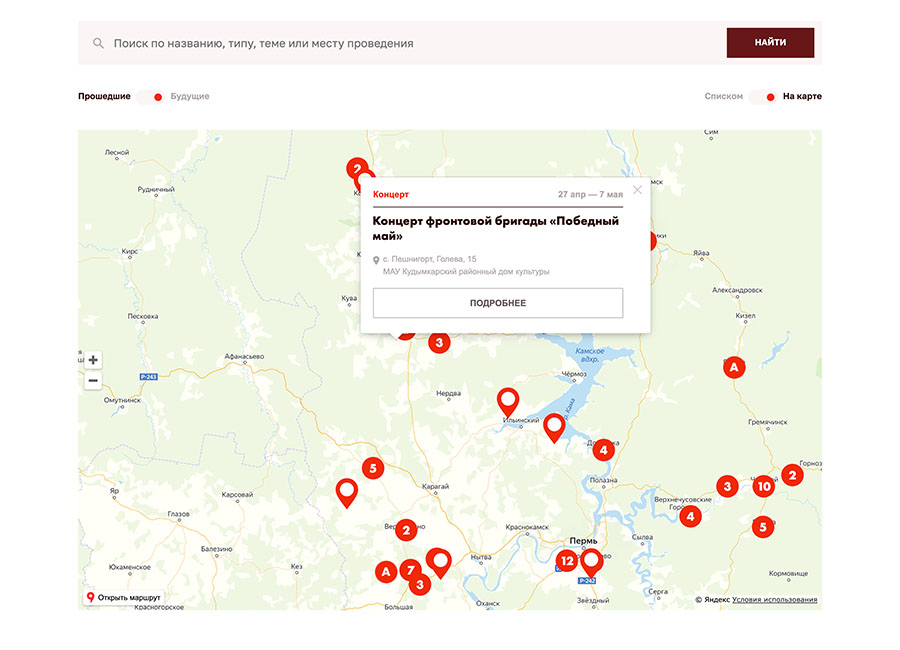Show Будущие upcoming events
The width and height of the screenshot is (900, 650).
[x=190, y=97]
